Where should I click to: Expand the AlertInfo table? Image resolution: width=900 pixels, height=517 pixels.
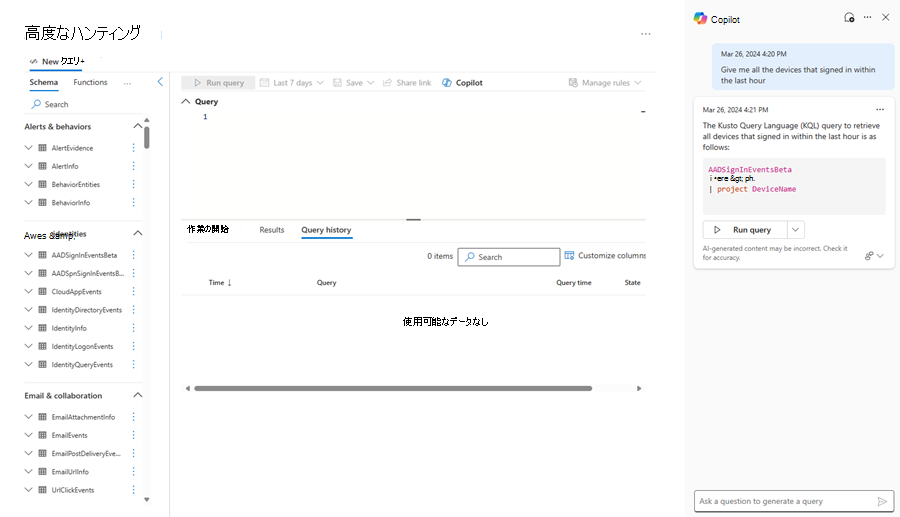pyautogui.click(x=28, y=166)
